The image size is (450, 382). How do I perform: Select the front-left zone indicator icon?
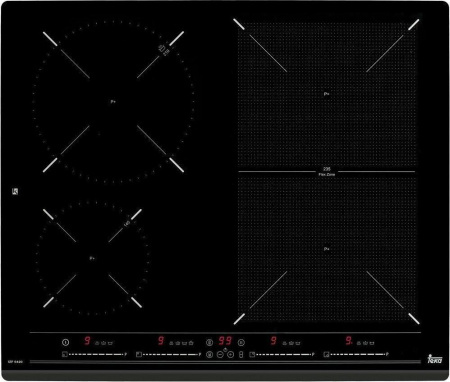[x=64, y=355]
